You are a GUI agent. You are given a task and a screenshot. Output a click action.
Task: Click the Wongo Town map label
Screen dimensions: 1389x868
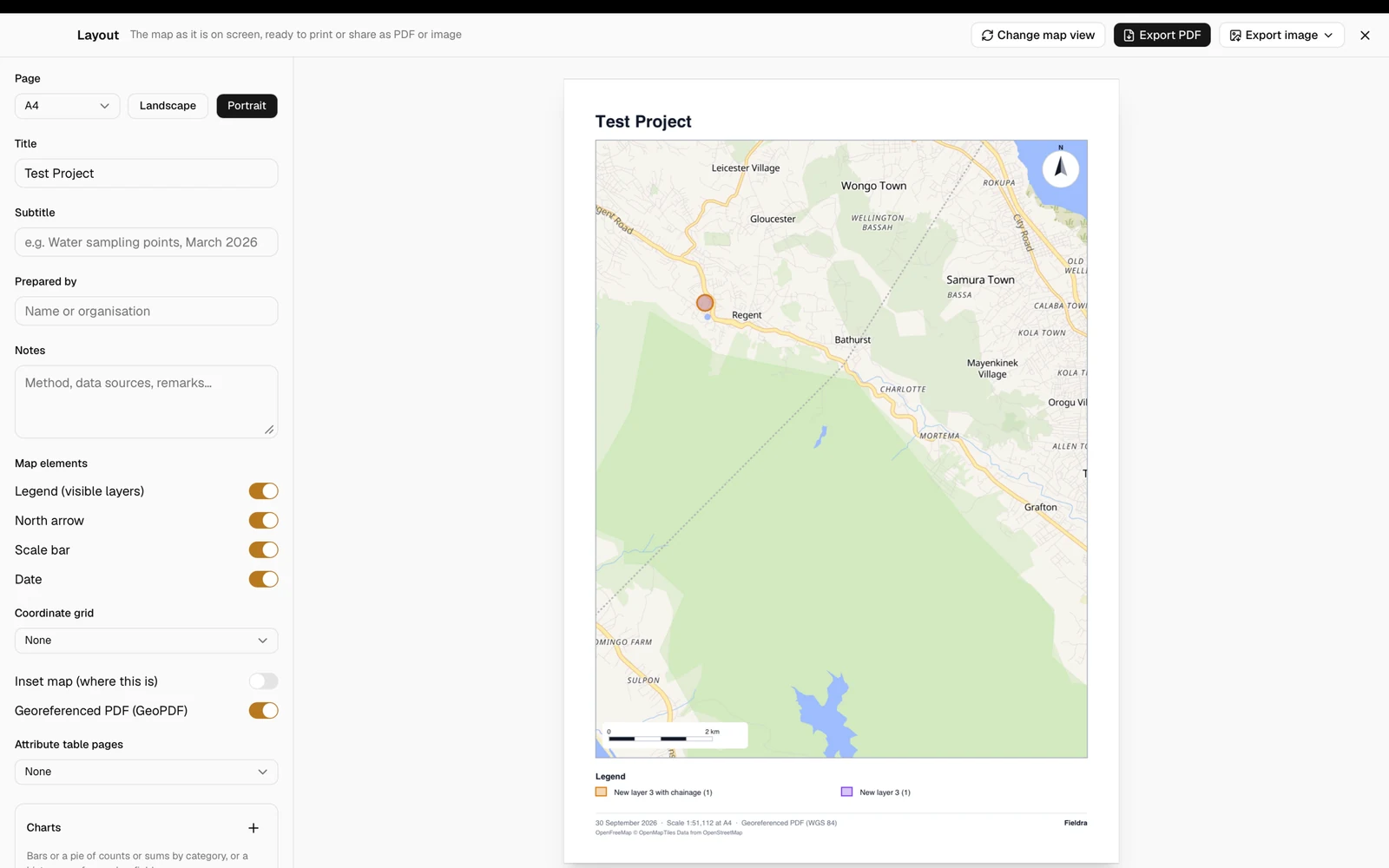point(873,186)
